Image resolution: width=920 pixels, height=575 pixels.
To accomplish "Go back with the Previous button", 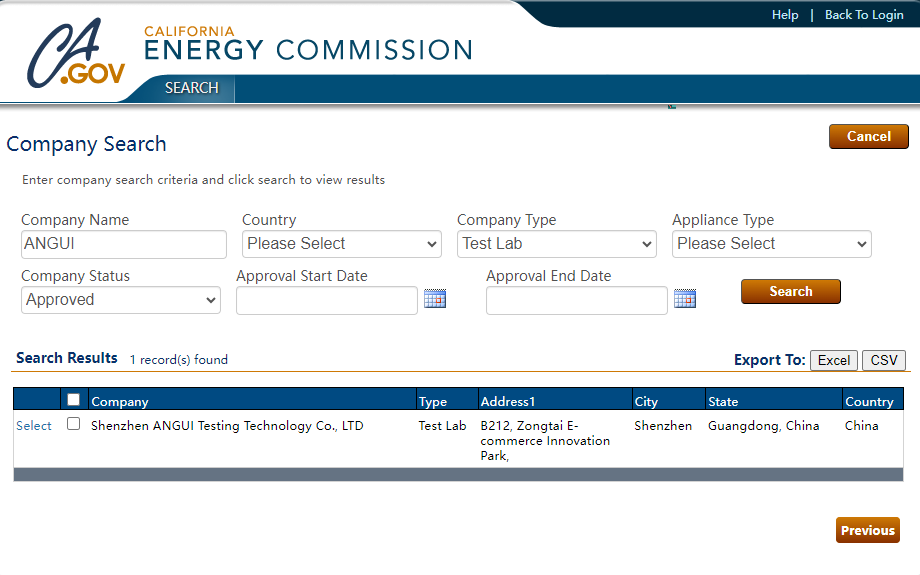I will (867, 531).
